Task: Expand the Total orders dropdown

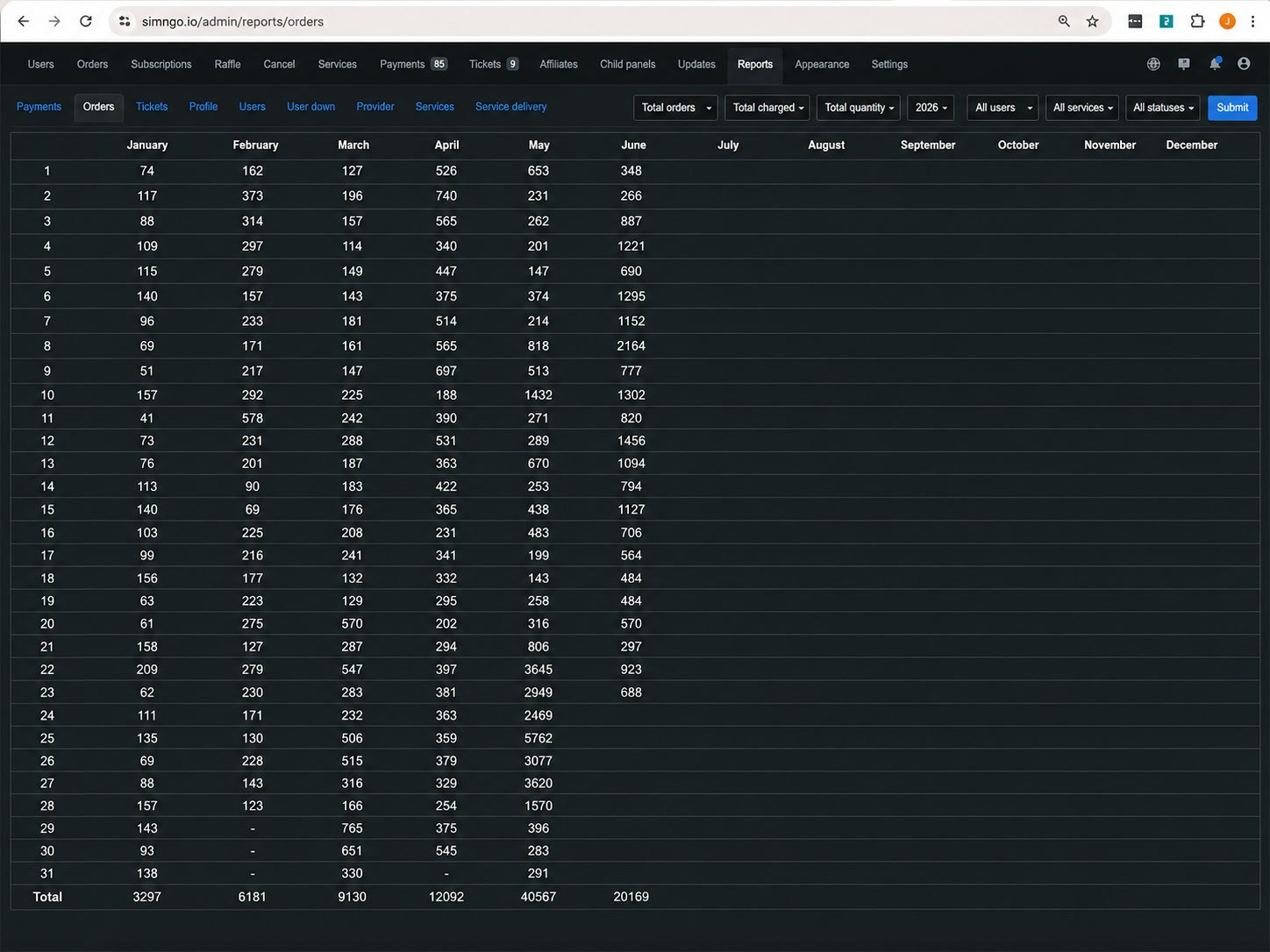Action: tap(675, 108)
